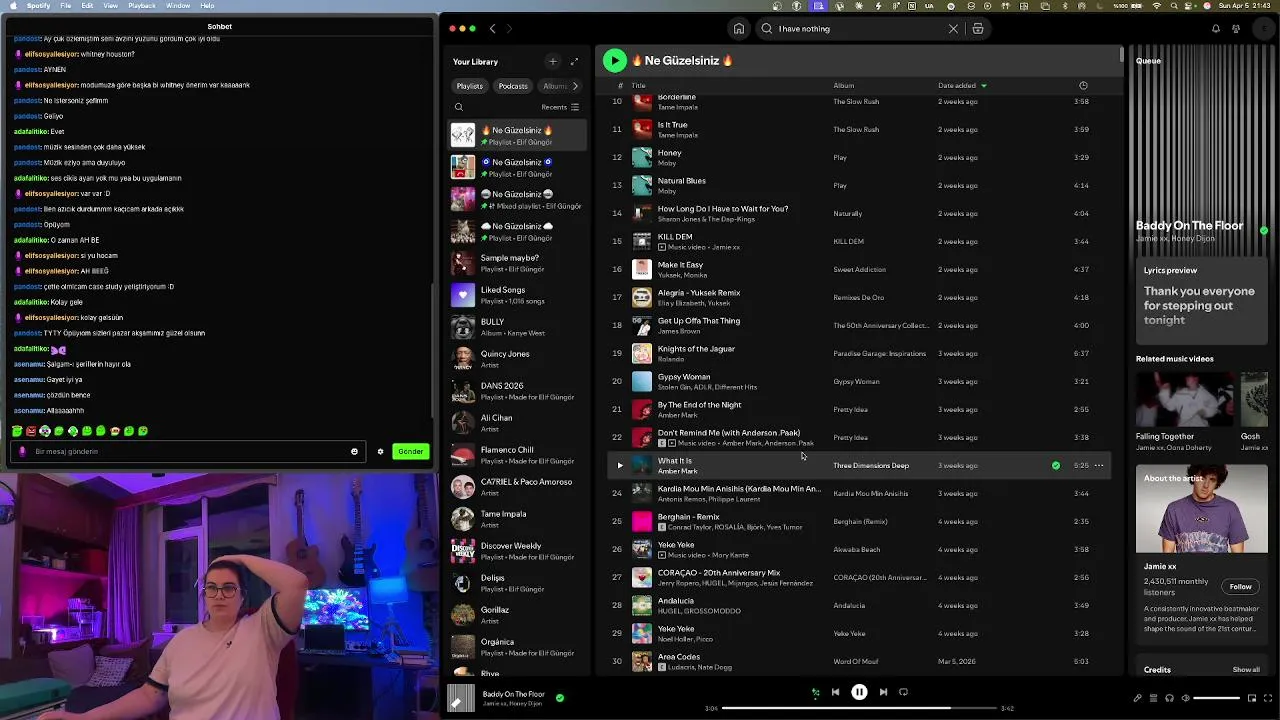This screenshot has height=720, width=1280.
Task: Select the Gypsy Woman track row
Action: tap(860, 381)
